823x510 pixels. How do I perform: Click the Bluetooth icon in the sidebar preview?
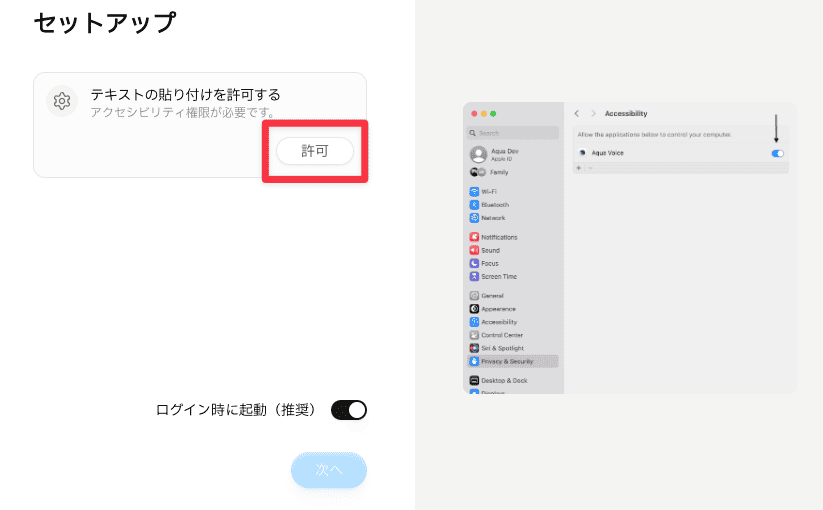pyautogui.click(x=474, y=205)
